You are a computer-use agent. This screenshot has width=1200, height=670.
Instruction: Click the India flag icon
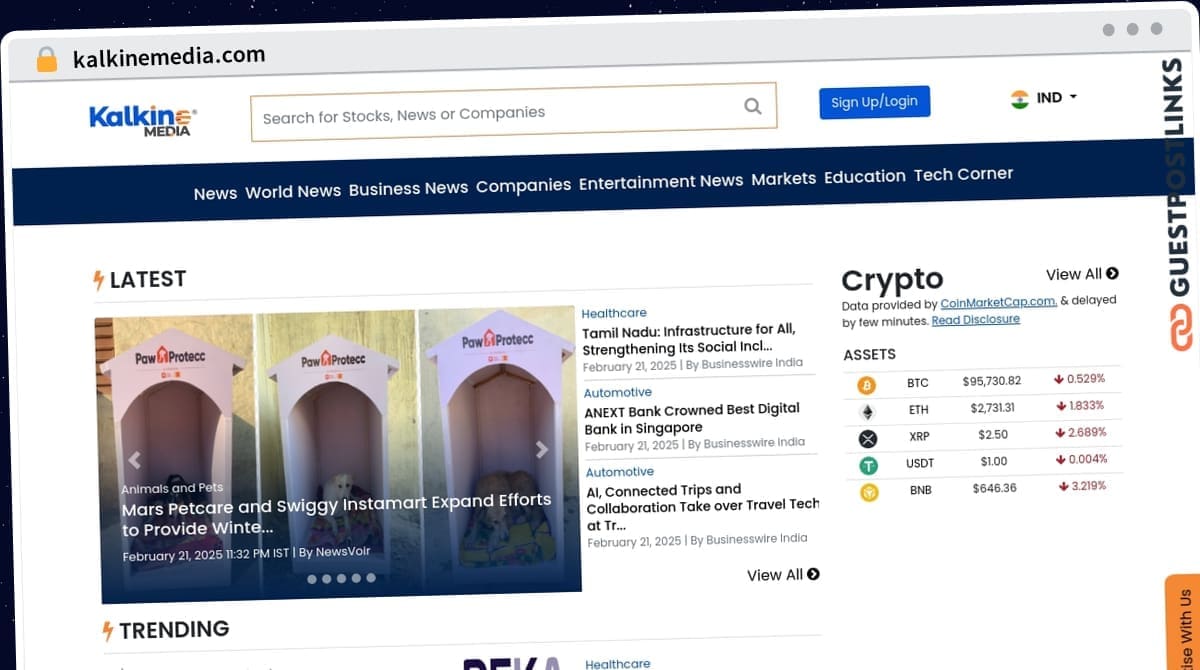tap(1020, 99)
